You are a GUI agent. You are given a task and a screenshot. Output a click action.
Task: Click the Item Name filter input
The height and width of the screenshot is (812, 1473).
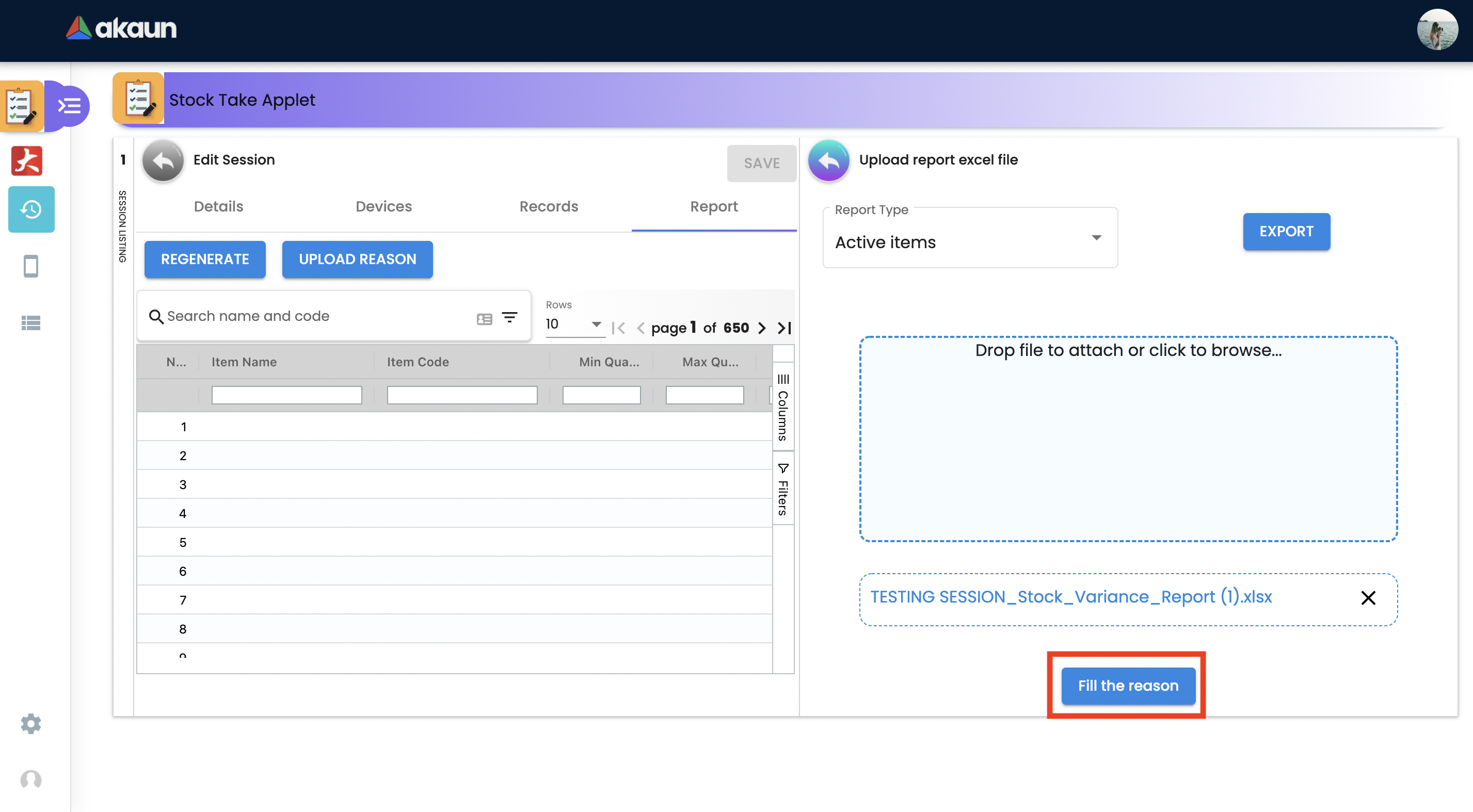point(286,395)
